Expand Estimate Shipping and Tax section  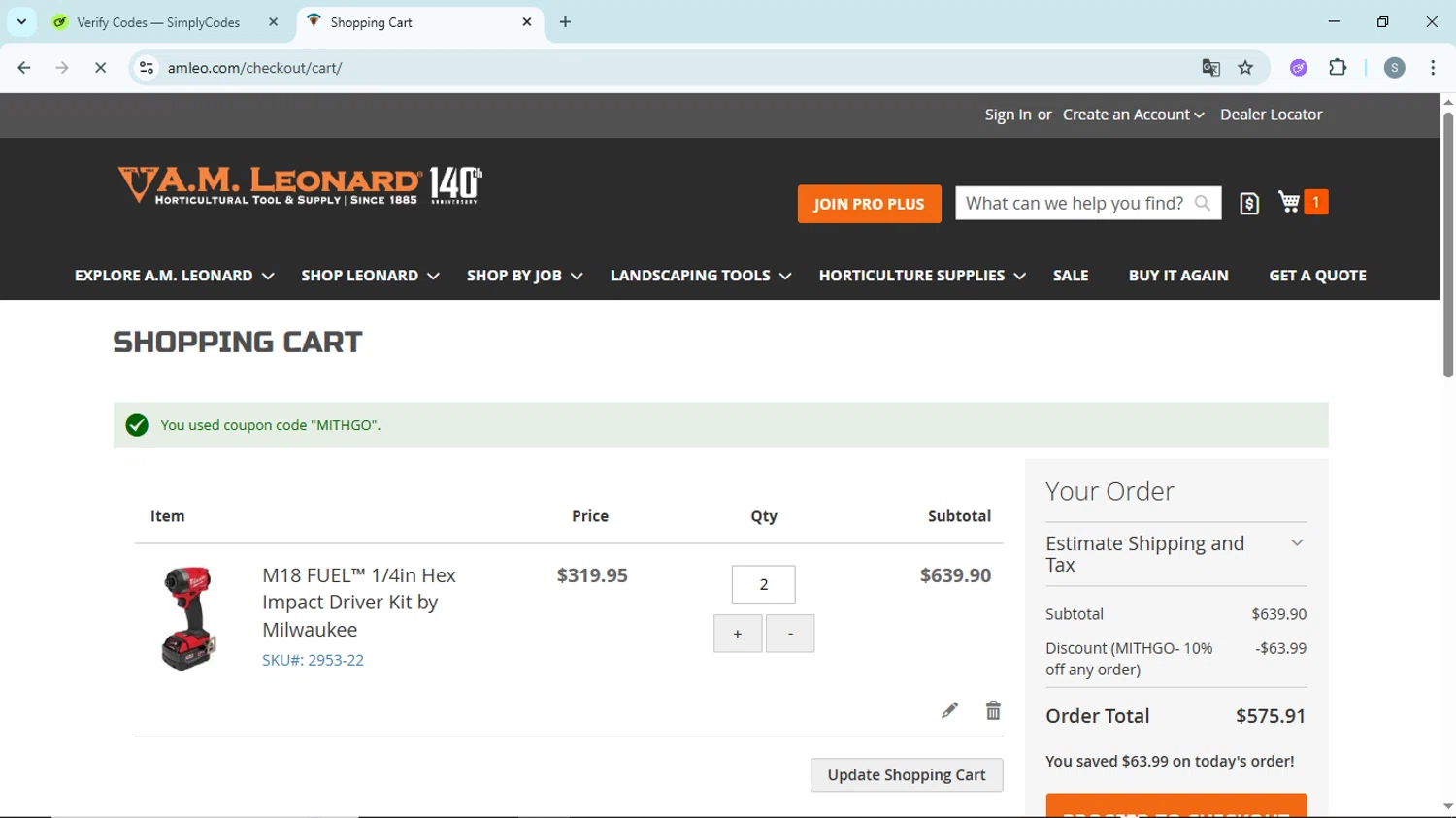[x=1175, y=554]
